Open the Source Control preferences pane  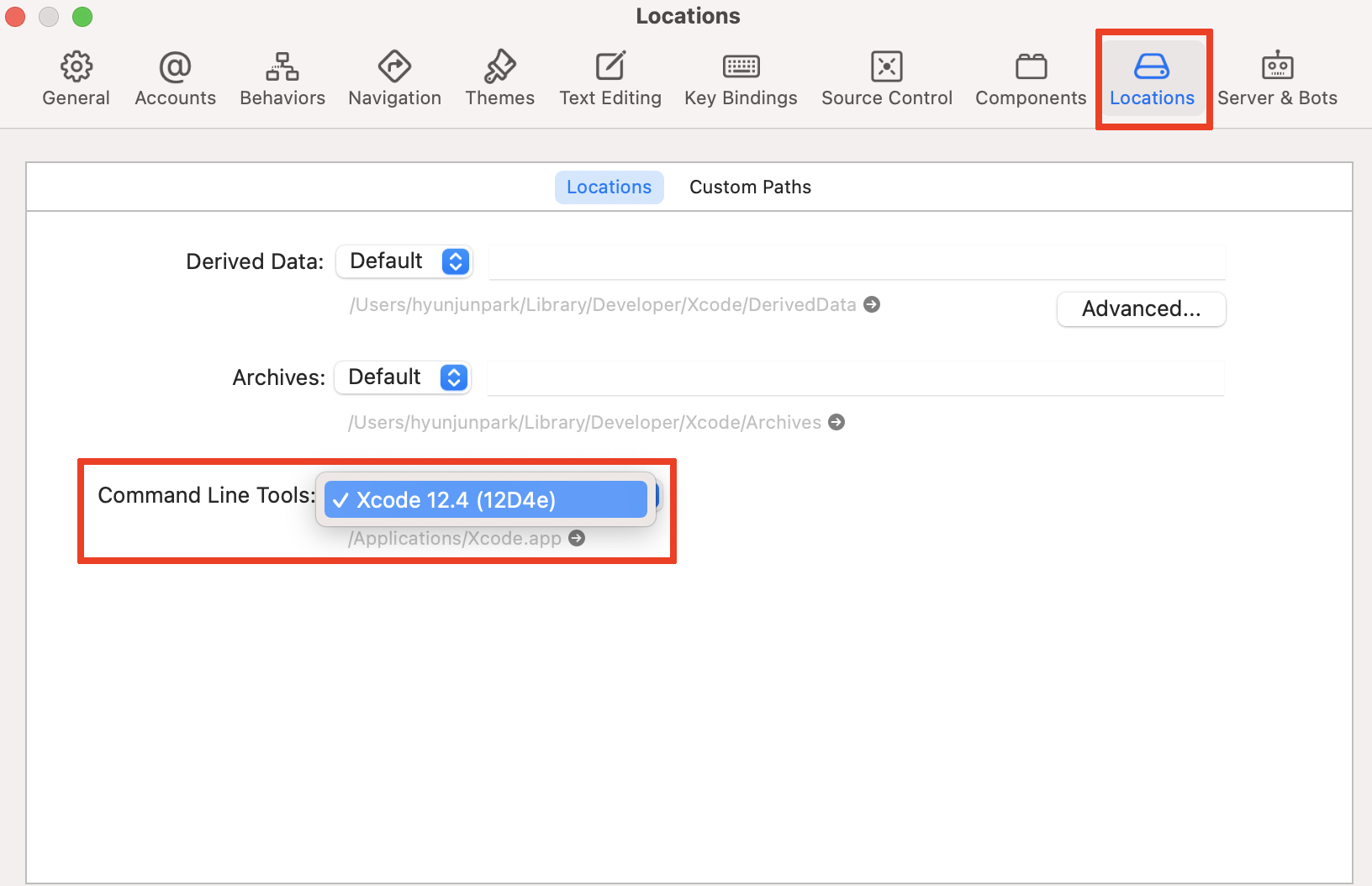pos(887,79)
